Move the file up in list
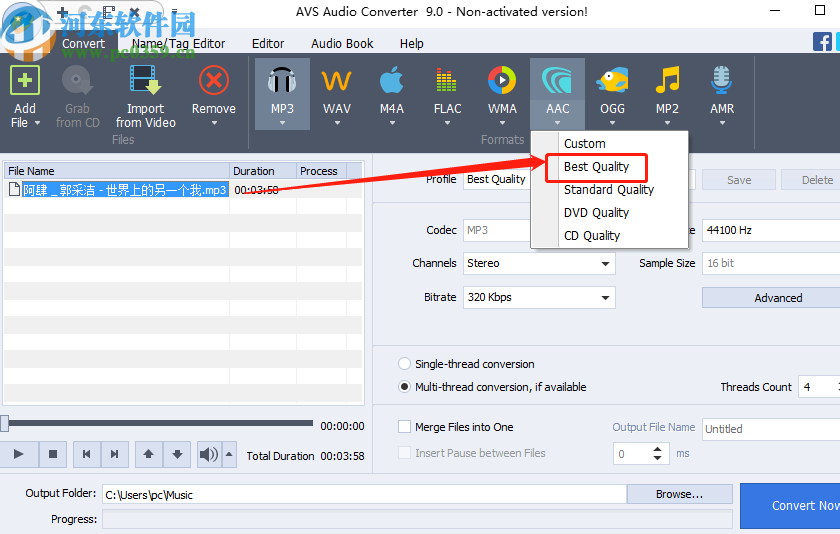This screenshot has width=840, height=534. (148, 454)
